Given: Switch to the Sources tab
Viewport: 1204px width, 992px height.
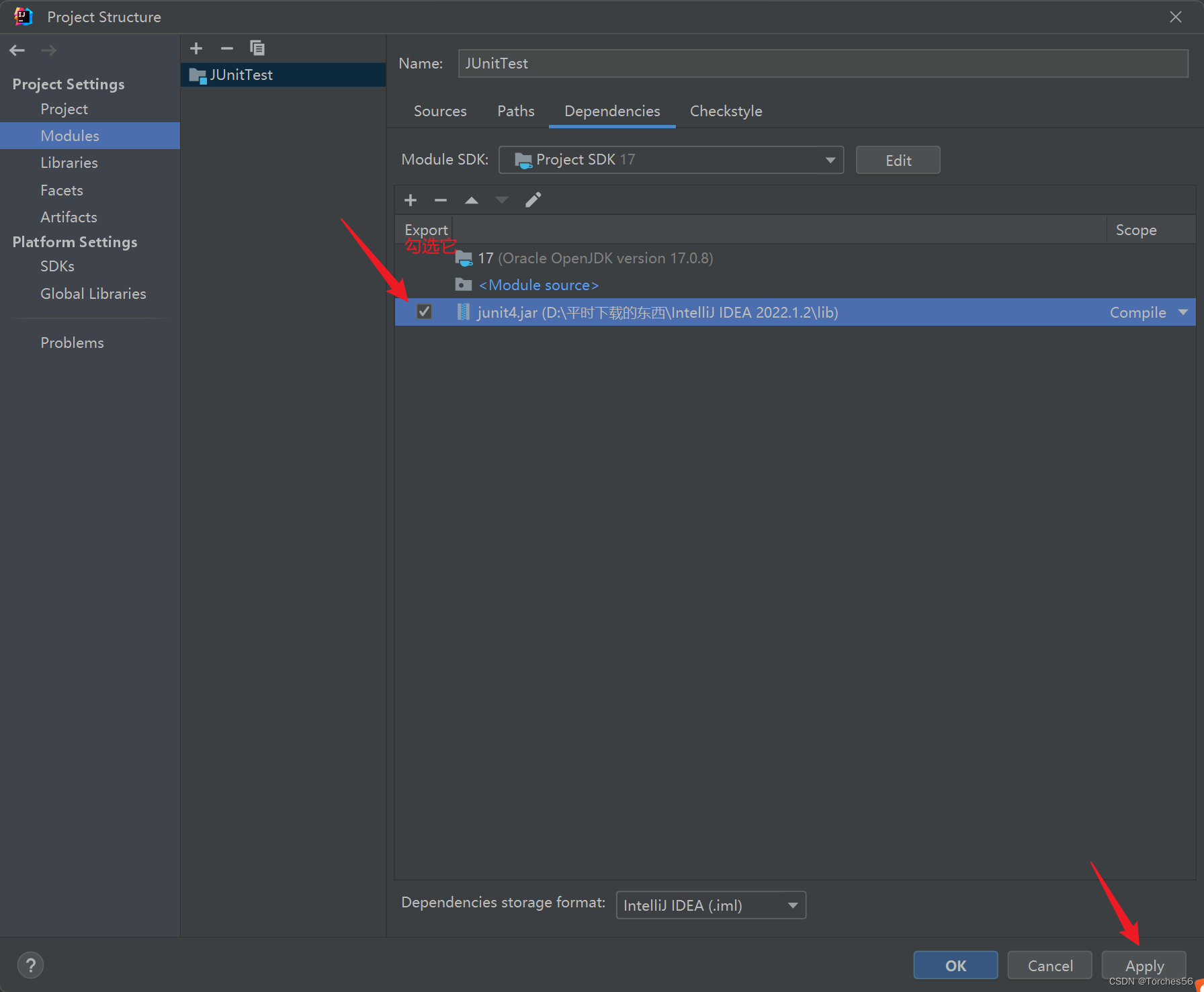Looking at the screenshot, I should pos(440,111).
